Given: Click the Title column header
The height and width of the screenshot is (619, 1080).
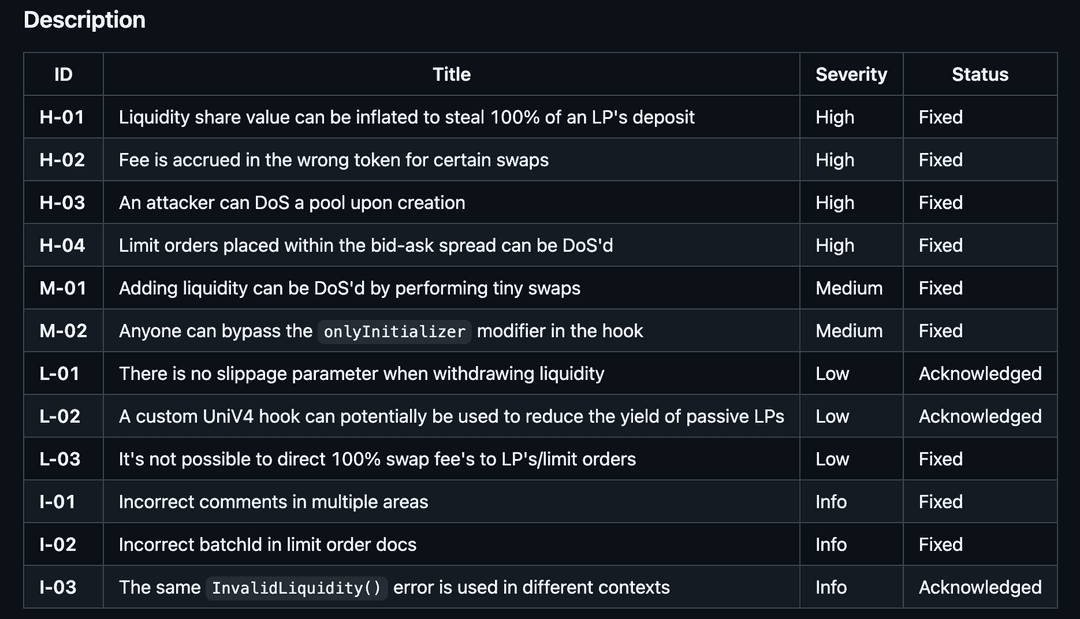Looking at the screenshot, I should (x=451, y=74).
